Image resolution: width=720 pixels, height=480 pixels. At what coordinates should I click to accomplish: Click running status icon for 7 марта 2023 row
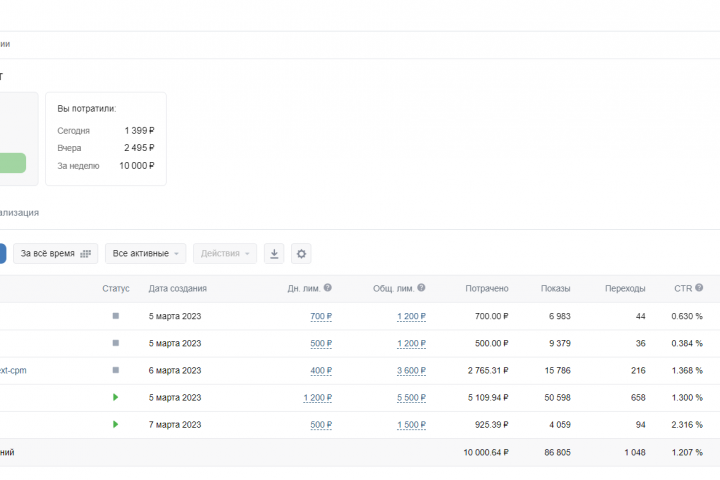tap(116, 424)
